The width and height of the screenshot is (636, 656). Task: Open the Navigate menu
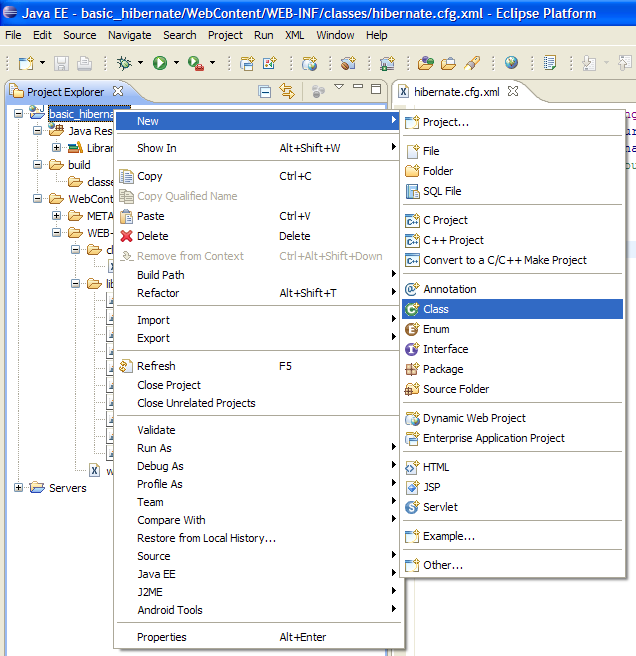[130, 35]
